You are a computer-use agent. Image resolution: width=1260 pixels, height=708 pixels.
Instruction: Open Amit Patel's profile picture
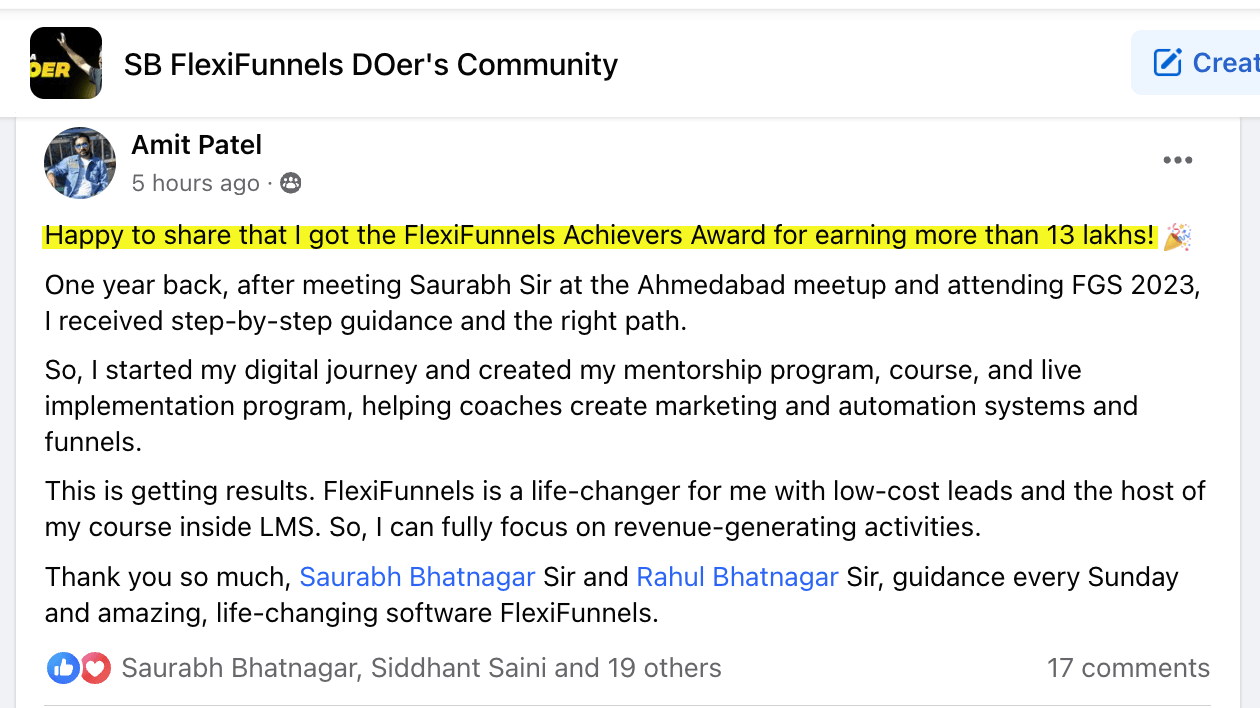click(80, 163)
